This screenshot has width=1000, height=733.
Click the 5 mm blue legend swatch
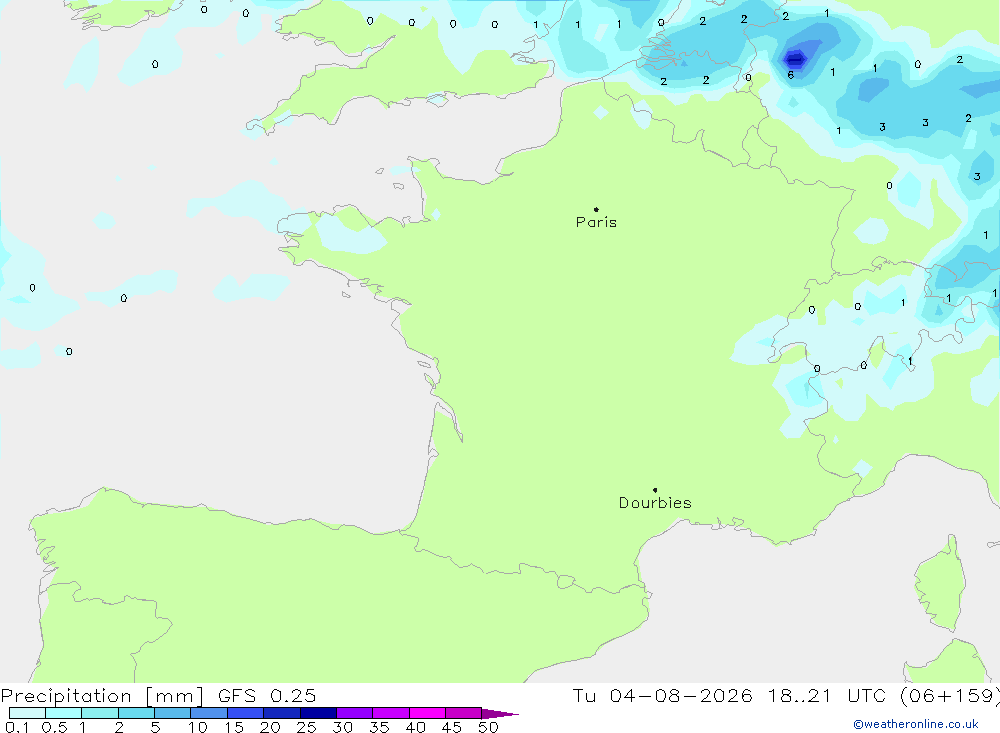(x=172, y=713)
